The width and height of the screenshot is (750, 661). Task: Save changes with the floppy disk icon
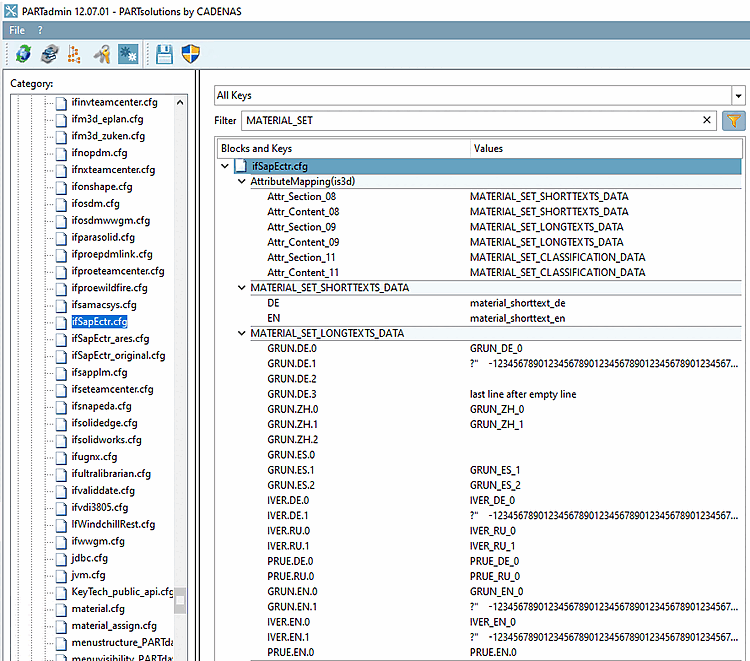[165, 55]
